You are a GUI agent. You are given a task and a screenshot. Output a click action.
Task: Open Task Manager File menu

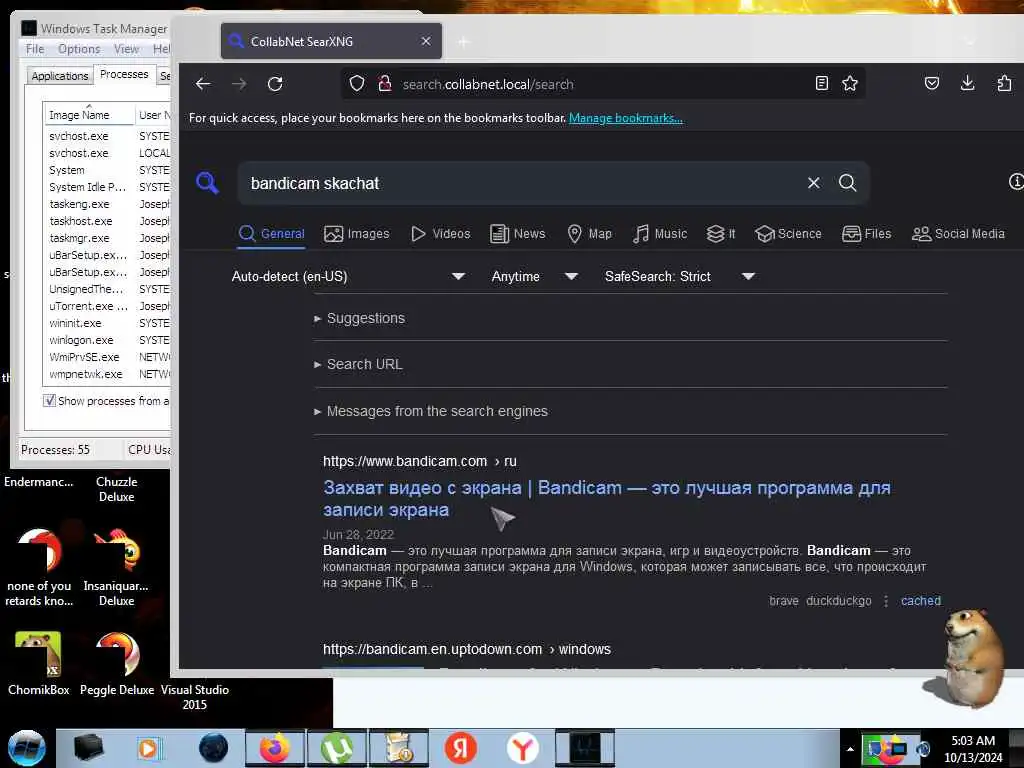(x=35, y=49)
